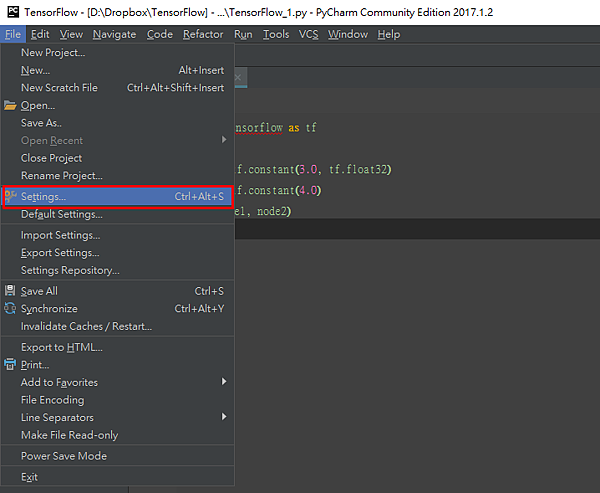Choose New Project... from File menu
The height and width of the screenshot is (493, 600).
click(117, 52)
